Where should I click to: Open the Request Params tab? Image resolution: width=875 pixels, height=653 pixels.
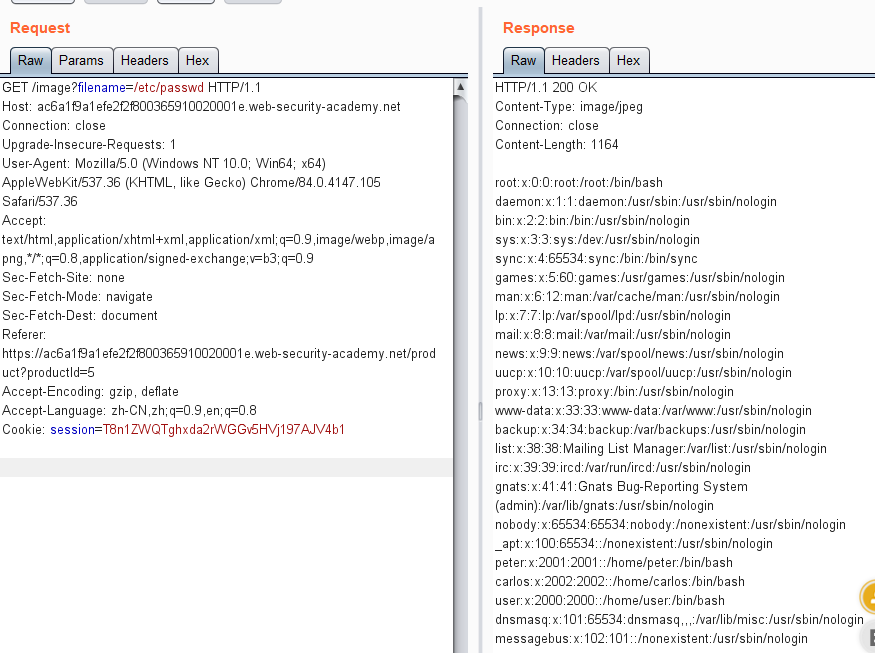click(81, 60)
